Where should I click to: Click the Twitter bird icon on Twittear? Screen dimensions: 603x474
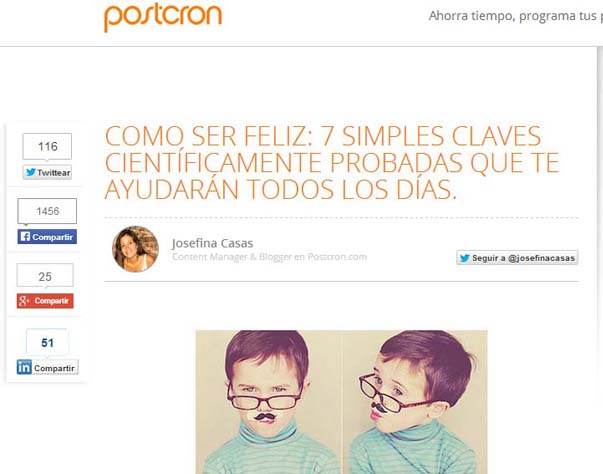click(x=31, y=172)
